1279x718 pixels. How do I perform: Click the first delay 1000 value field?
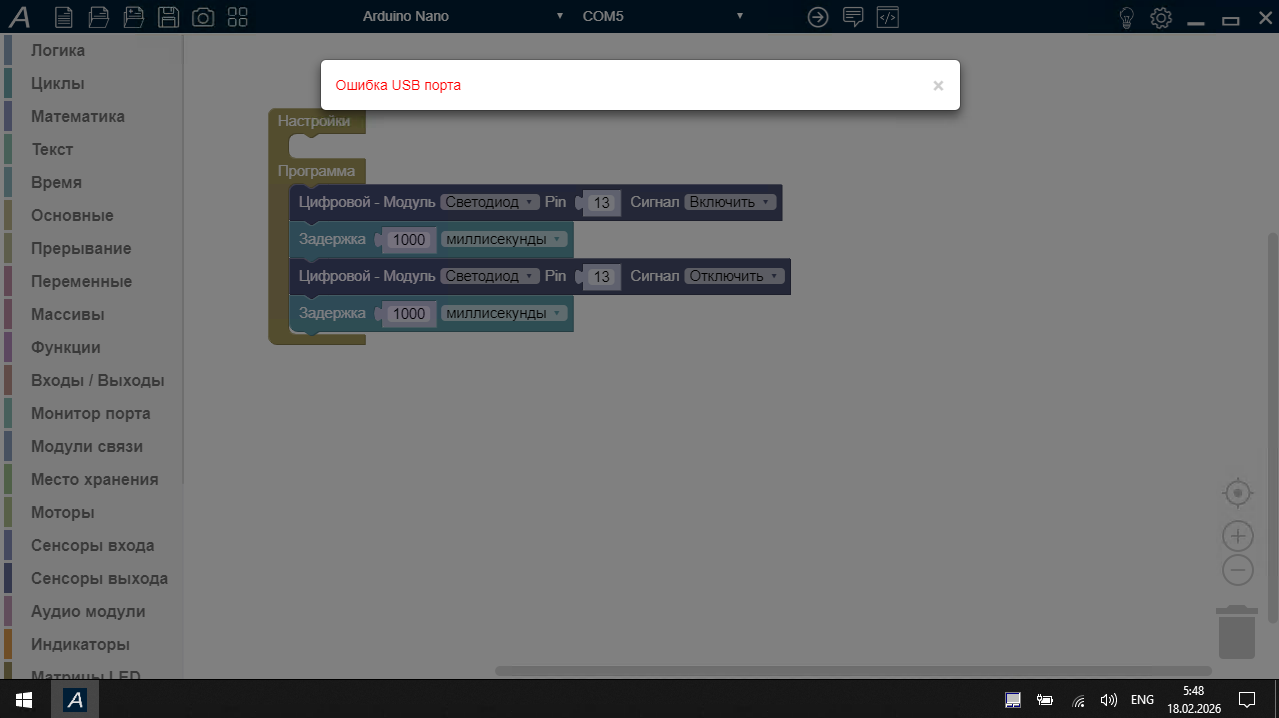[409, 240]
